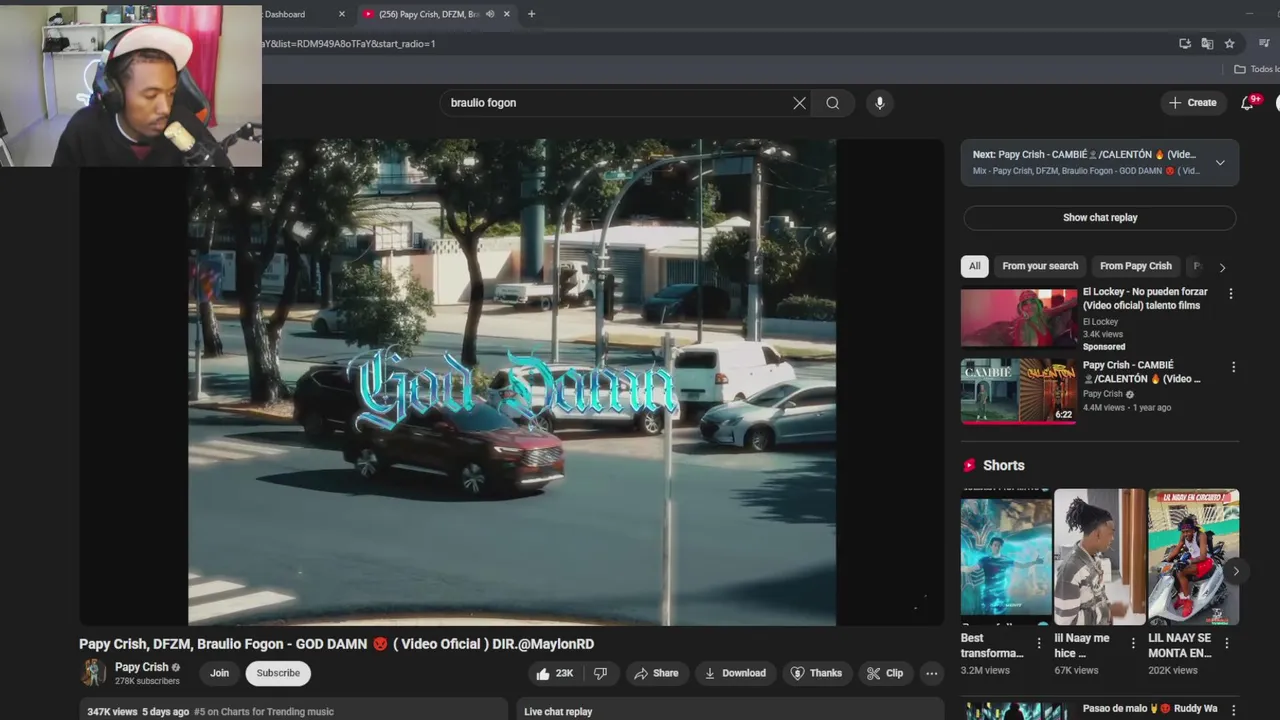Click the Join button
The height and width of the screenshot is (720, 1280).
pyautogui.click(x=219, y=673)
